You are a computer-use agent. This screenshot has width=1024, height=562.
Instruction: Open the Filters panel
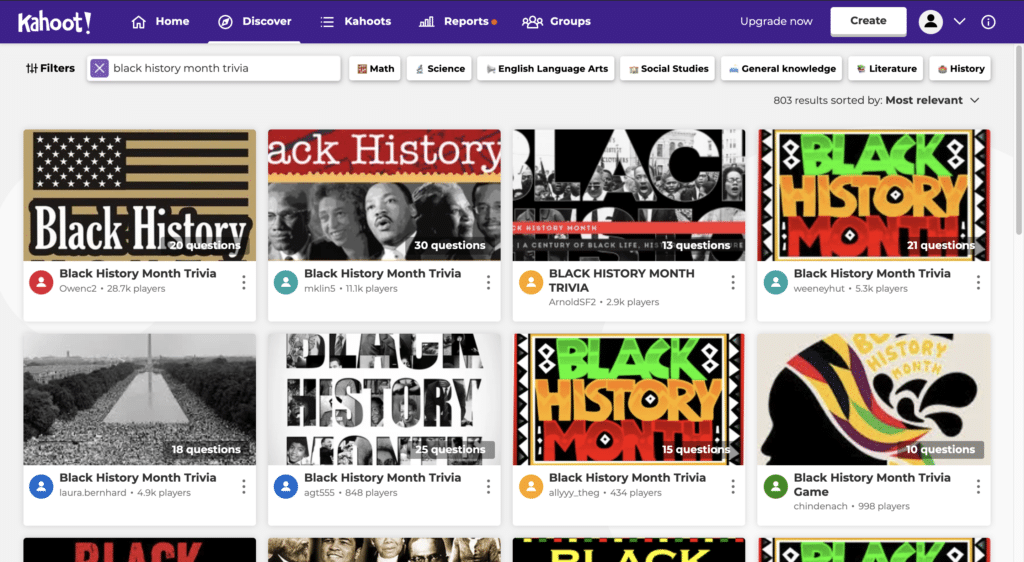(50, 68)
